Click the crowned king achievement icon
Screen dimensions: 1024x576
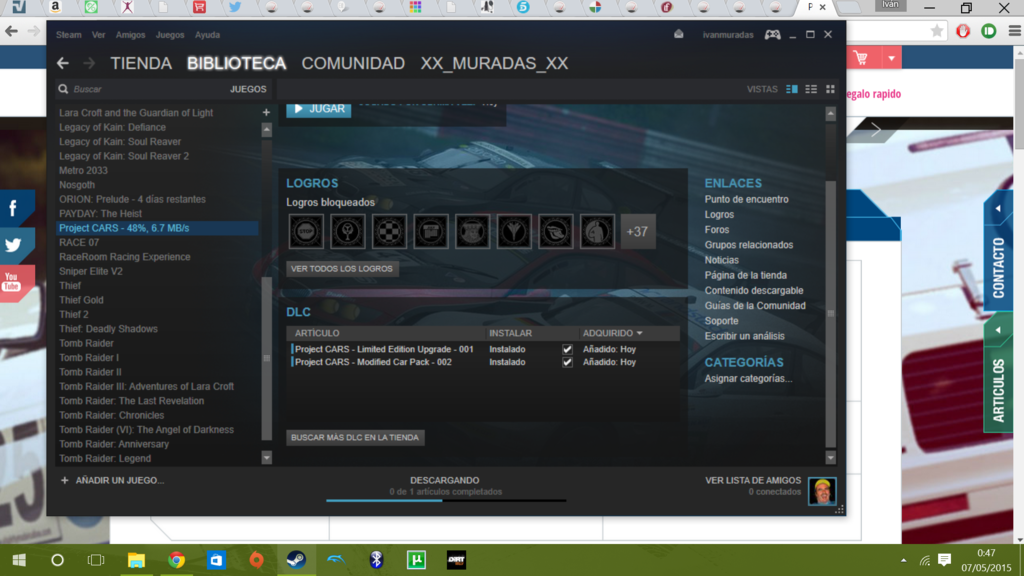[x=472, y=231]
